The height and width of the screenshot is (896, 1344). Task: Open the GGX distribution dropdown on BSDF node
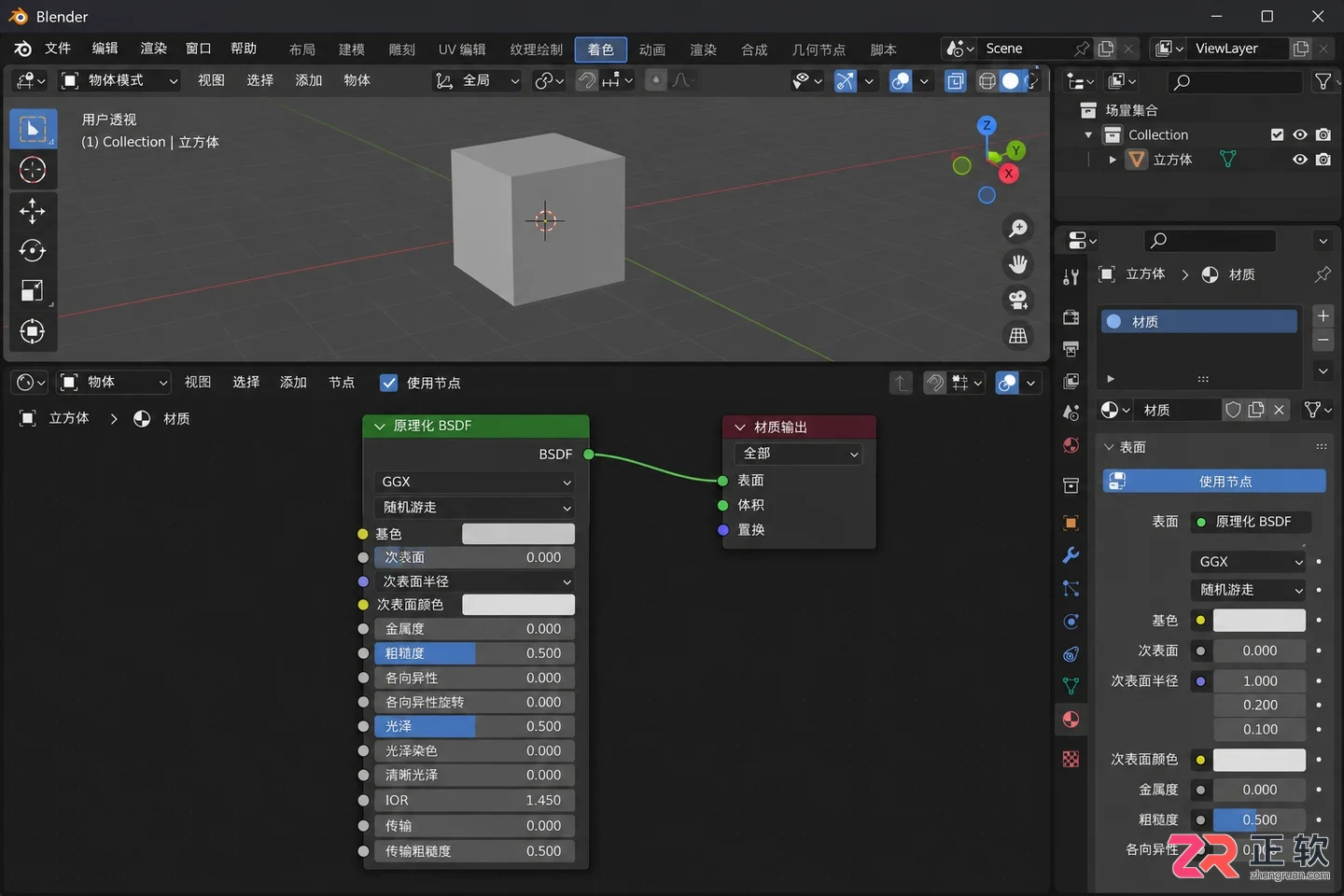coord(474,482)
